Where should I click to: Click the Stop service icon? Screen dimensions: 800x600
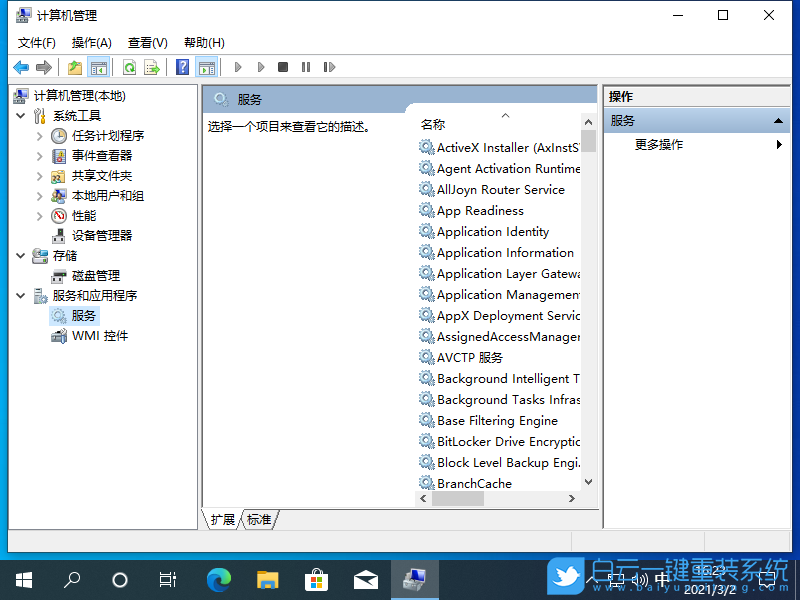click(282, 67)
